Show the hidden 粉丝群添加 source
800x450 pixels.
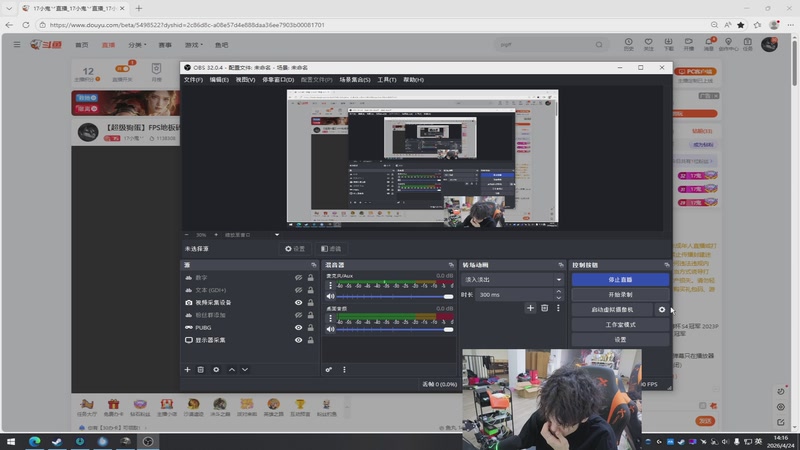[x=298, y=315]
